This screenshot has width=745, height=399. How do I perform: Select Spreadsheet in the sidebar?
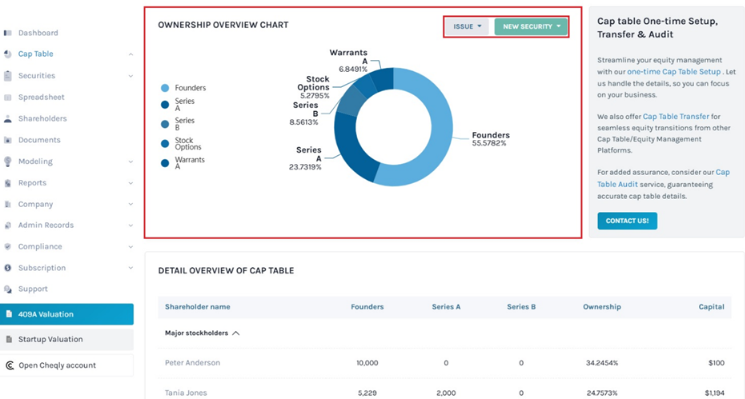(x=41, y=97)
